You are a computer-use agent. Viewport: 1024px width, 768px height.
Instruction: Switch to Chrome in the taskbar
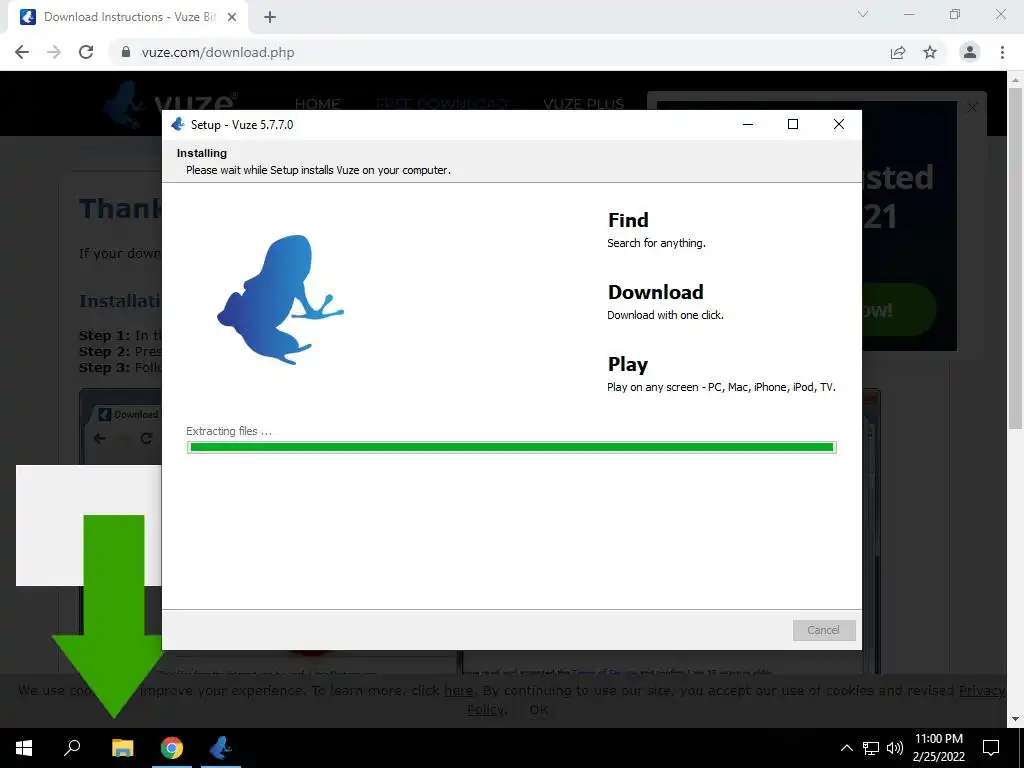tap(172, 748)
